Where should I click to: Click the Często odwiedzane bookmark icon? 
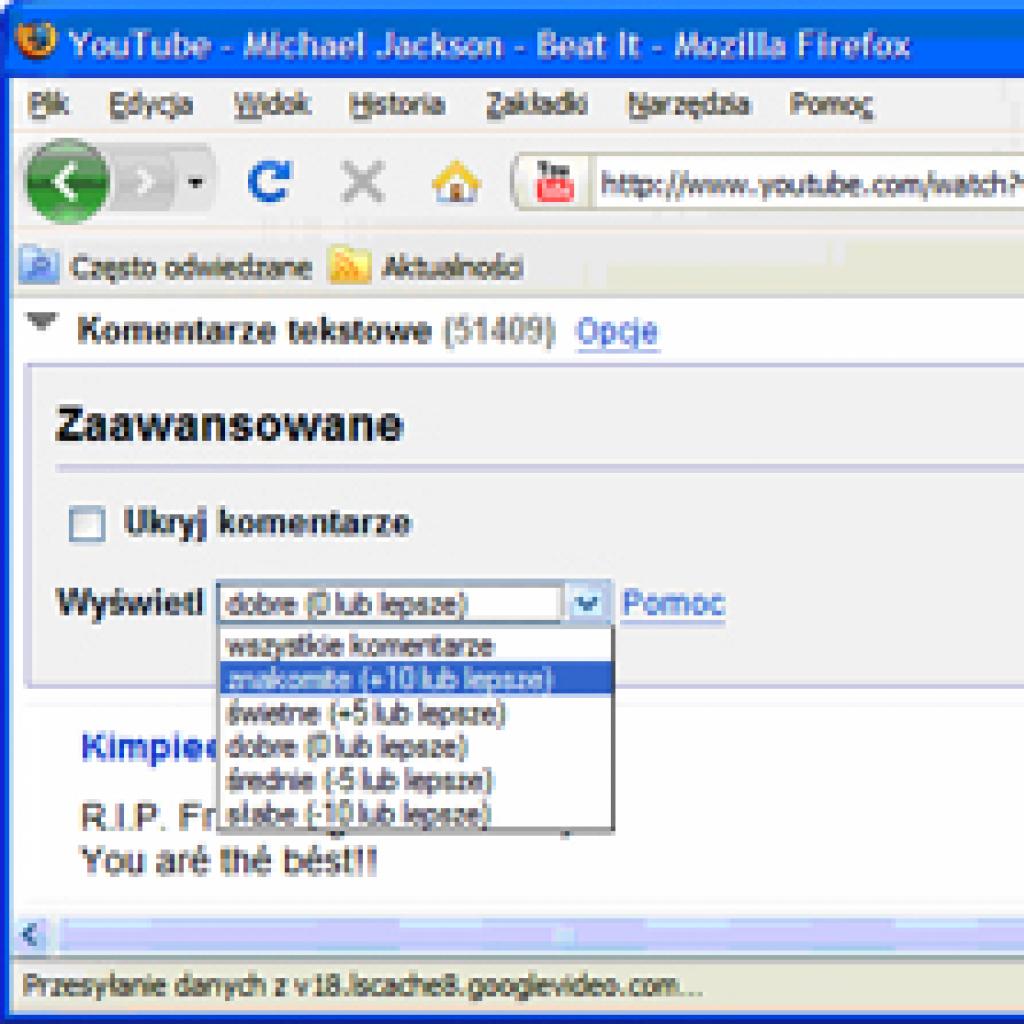point(39,267)
